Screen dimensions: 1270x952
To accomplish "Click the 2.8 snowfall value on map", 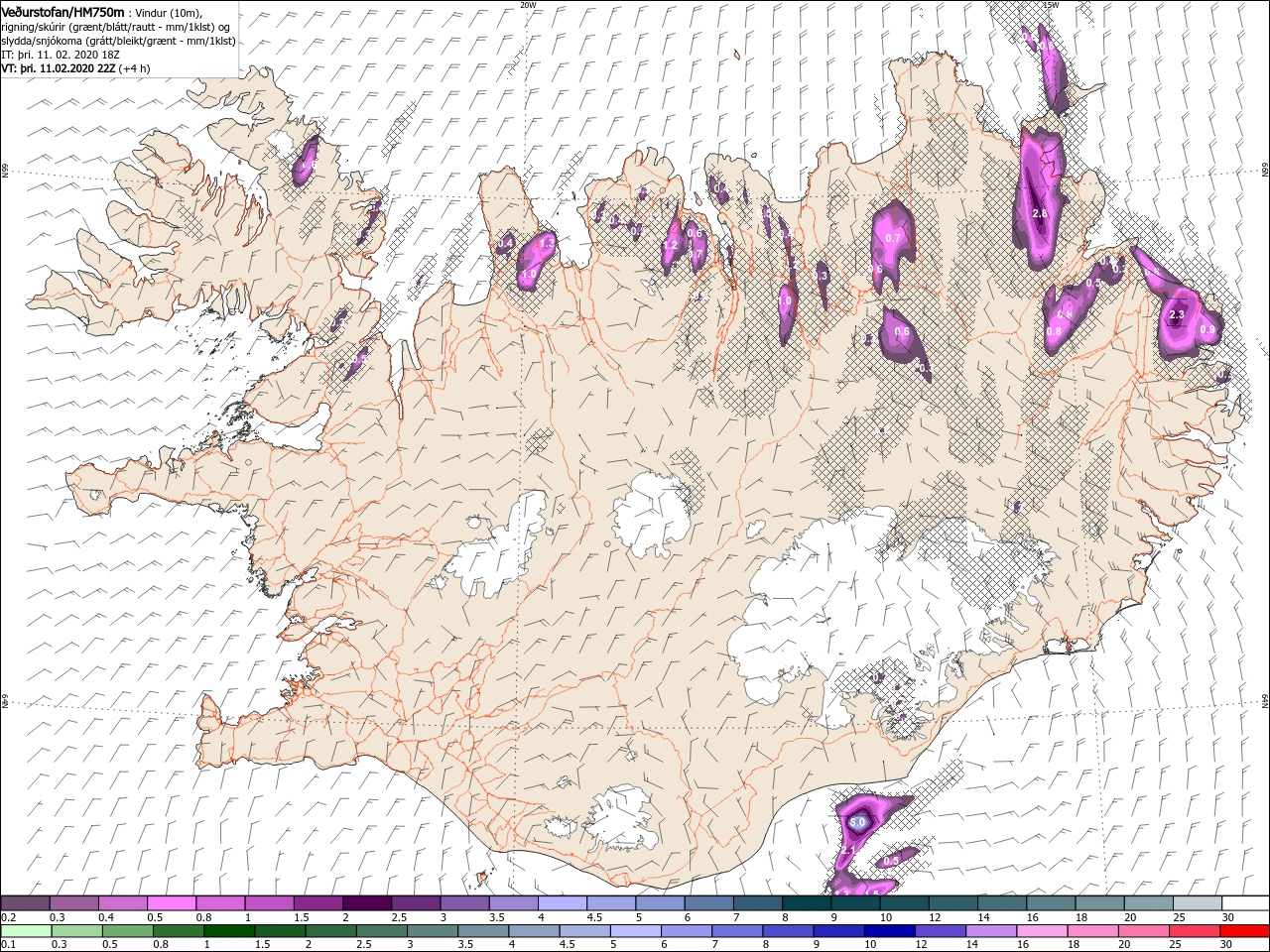I will click(x=1040, y=214).
